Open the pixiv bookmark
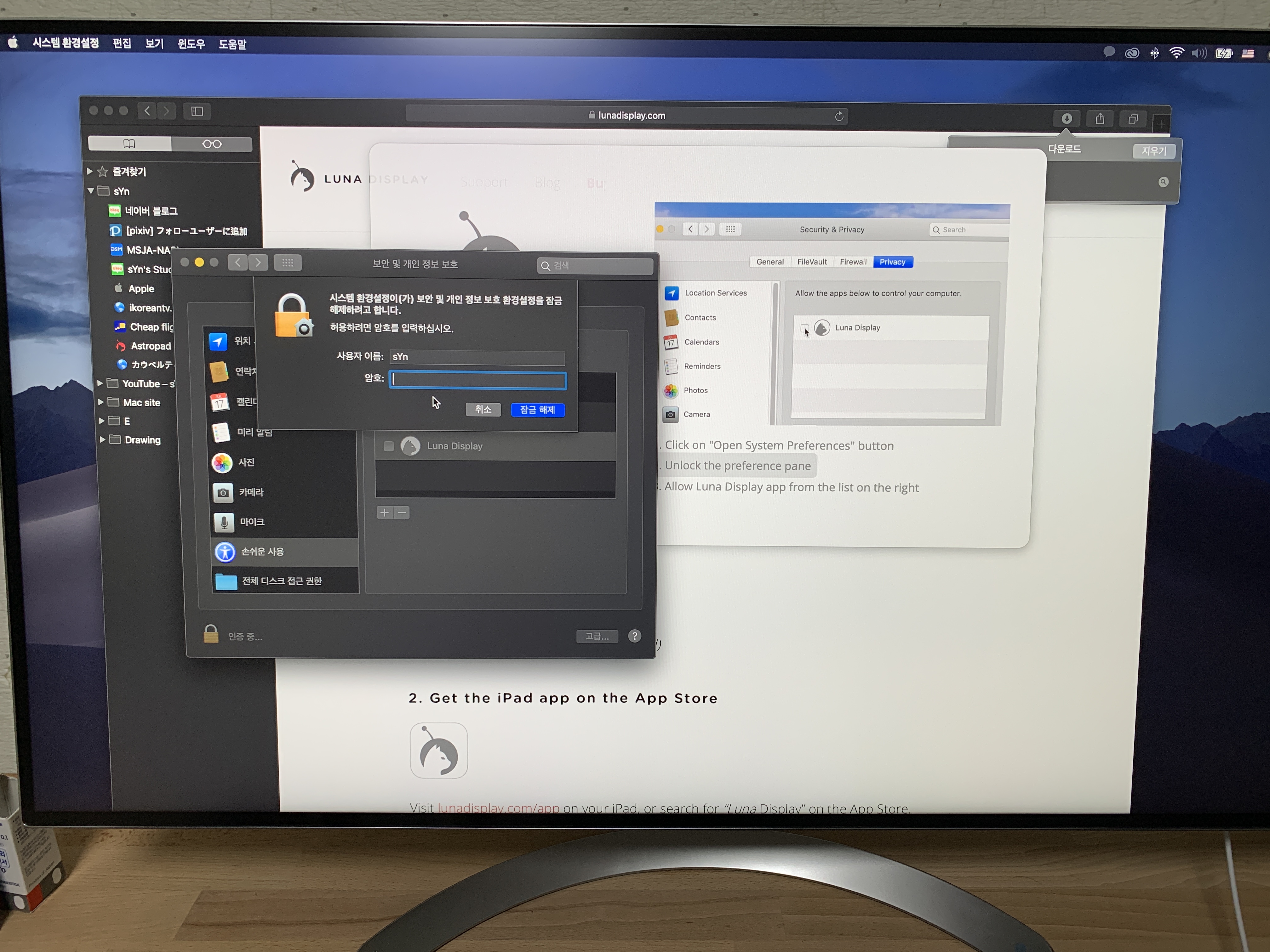 point(178,231)
